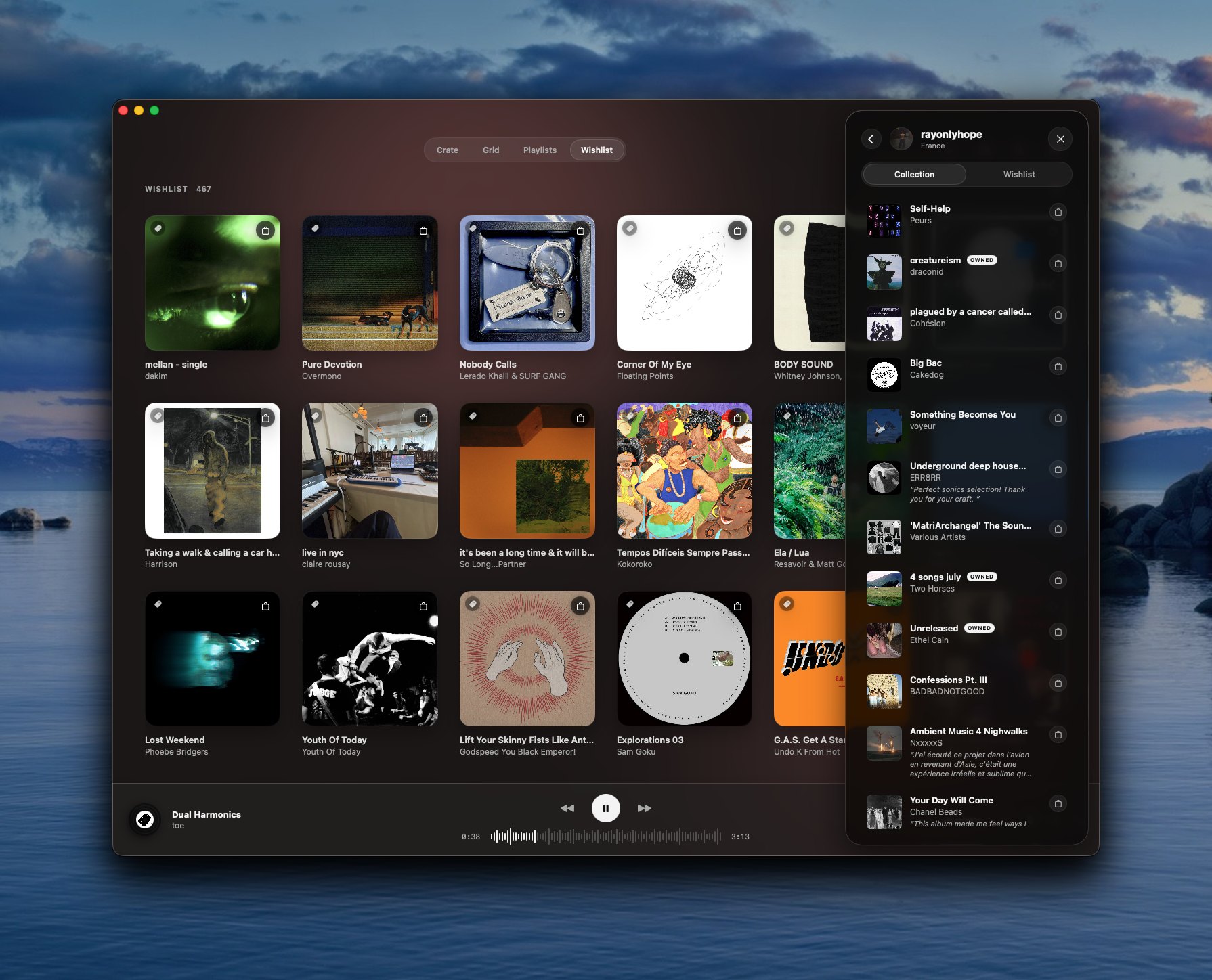
Task: Open the Explorations 03 album title
Action: coord(650,740)
